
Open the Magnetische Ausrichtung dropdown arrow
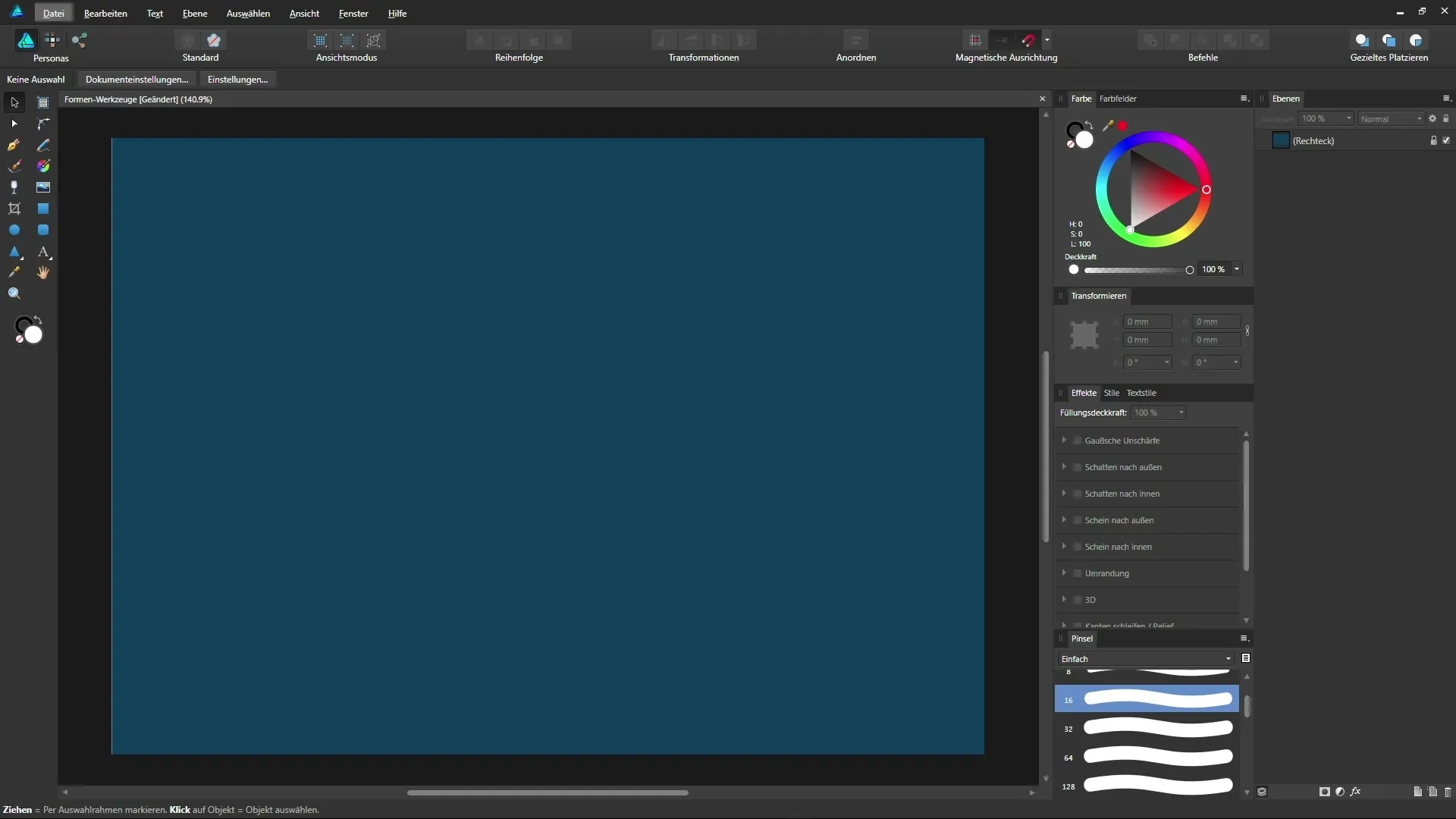point(1047,40)
